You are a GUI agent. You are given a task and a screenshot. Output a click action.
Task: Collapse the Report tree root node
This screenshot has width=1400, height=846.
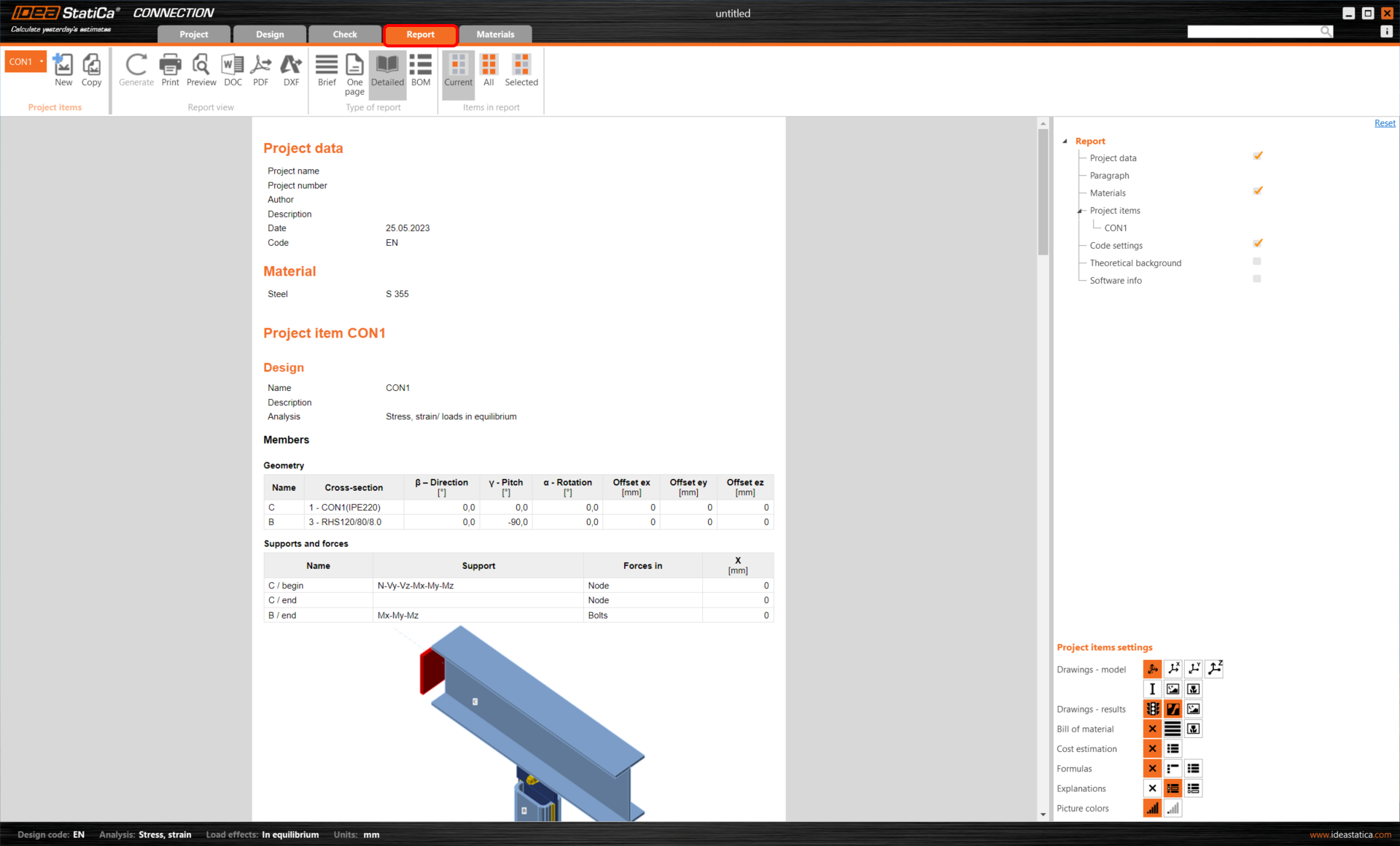click(1065, 141)
